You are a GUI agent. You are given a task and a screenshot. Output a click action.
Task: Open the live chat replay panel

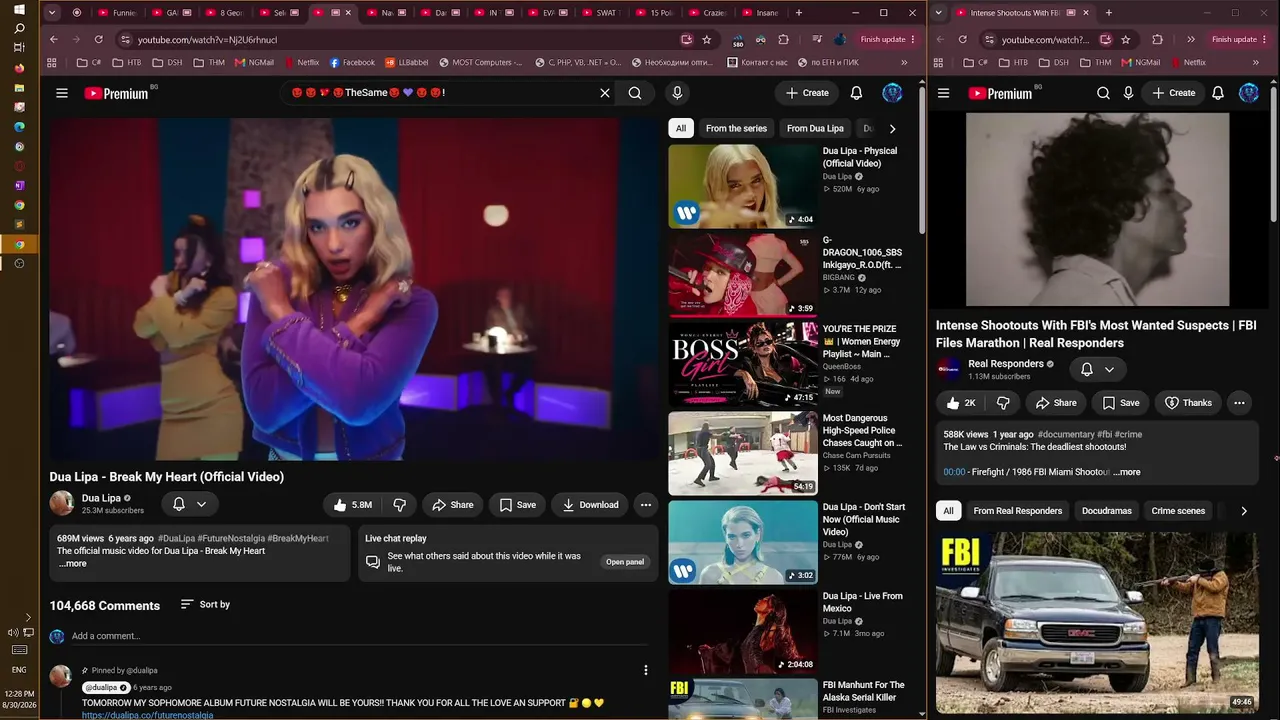(x=625, y=562)
